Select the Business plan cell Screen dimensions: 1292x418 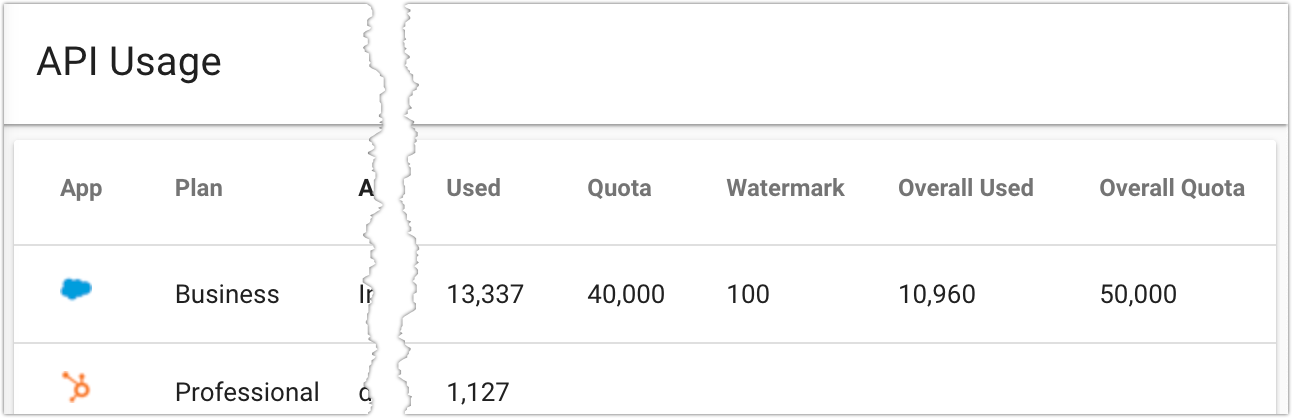pos(227,294)
